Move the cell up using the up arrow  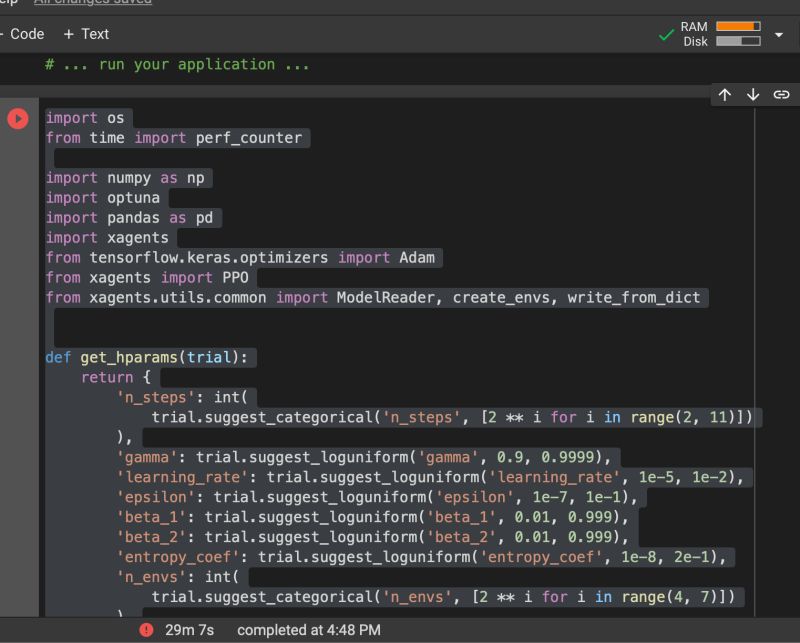point(725,95)
